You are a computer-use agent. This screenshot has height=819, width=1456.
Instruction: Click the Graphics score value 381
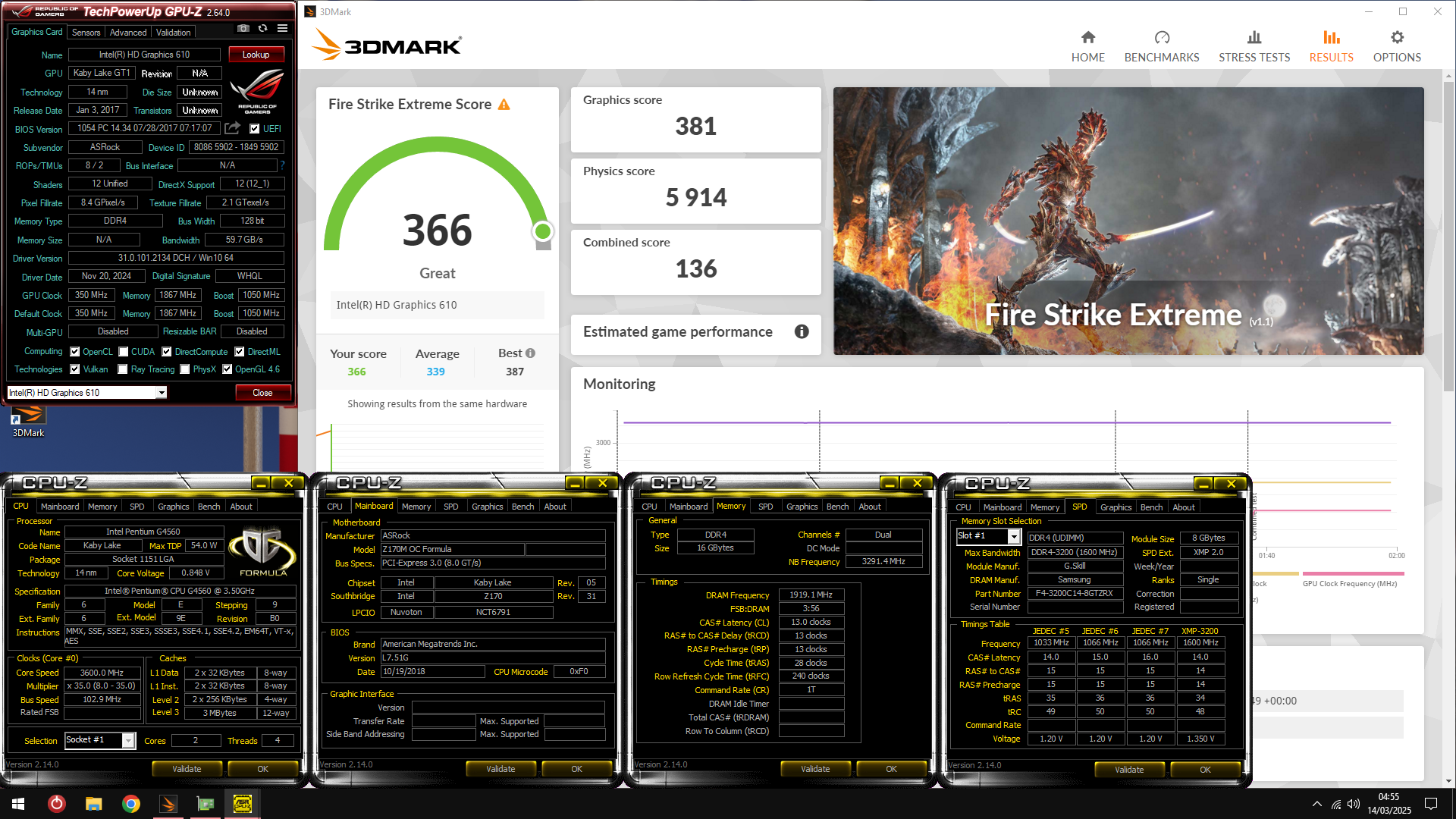pos(695,126)
